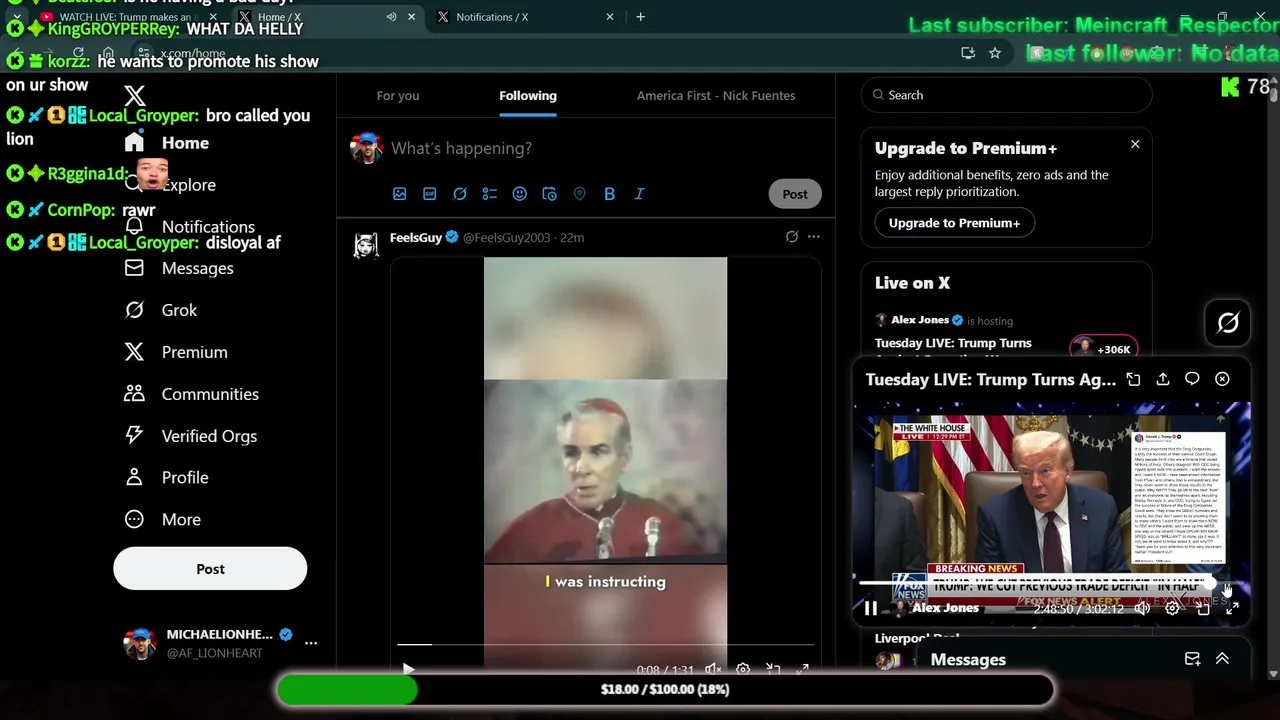Mute the Alex Jones stream volume
The width and height of the screenshot is (1280, 720).
(1142, 608)
